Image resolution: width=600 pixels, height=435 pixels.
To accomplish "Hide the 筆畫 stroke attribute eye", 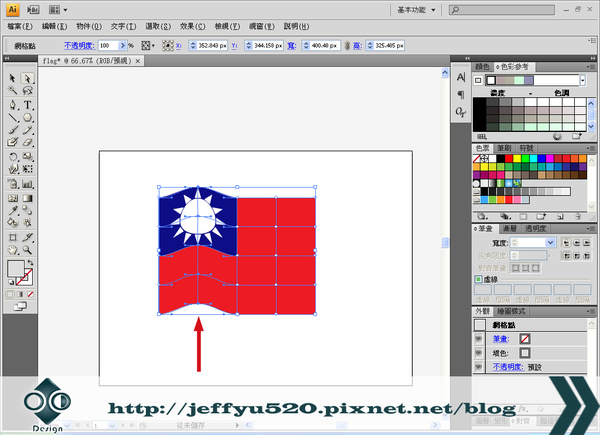I will coord(478,339).
